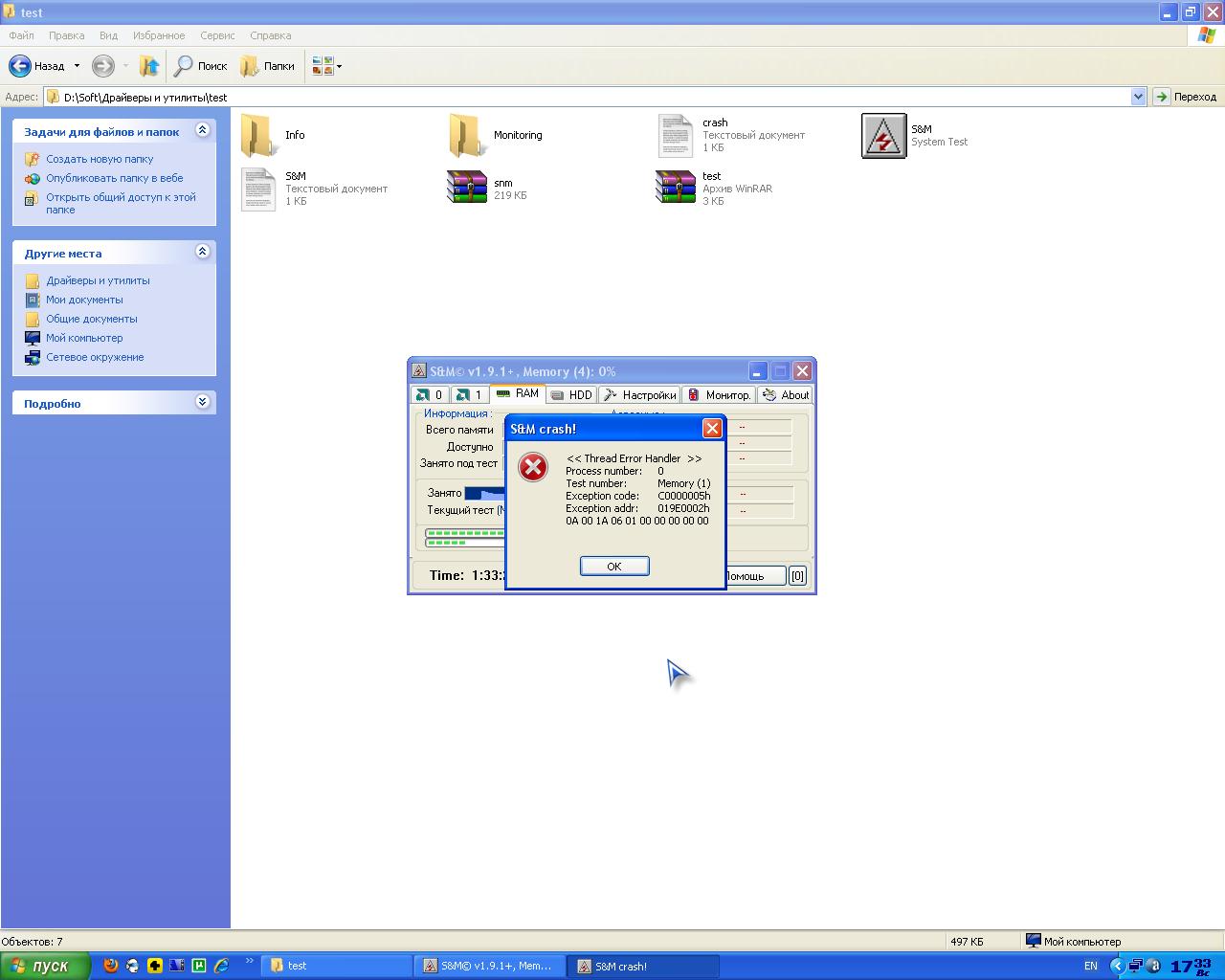Click the Up folder toolbar icon

tap(149, 66)
